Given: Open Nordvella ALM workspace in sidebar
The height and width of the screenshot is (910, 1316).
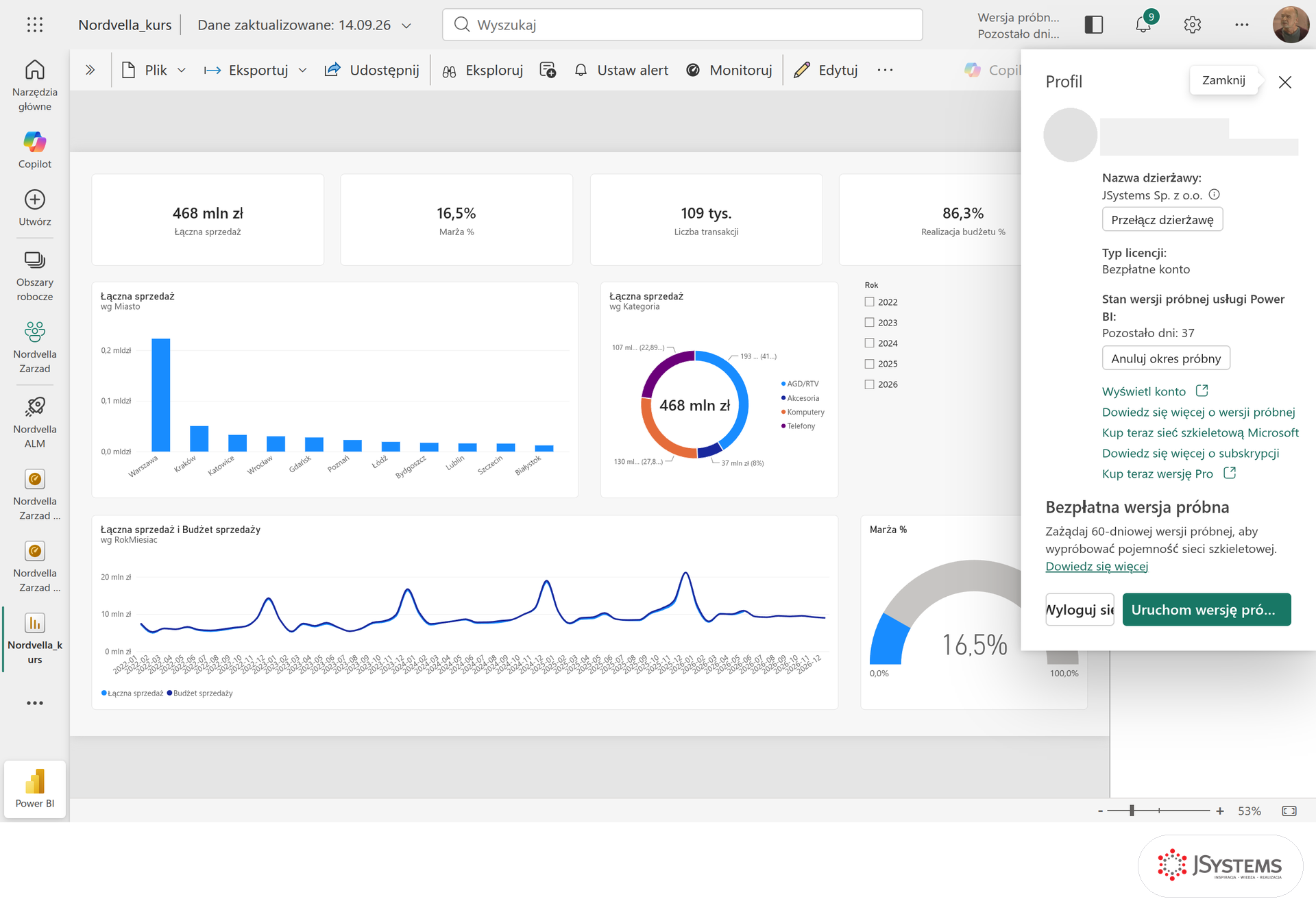Looking at the screenshot, I should (x=35, y=423).
